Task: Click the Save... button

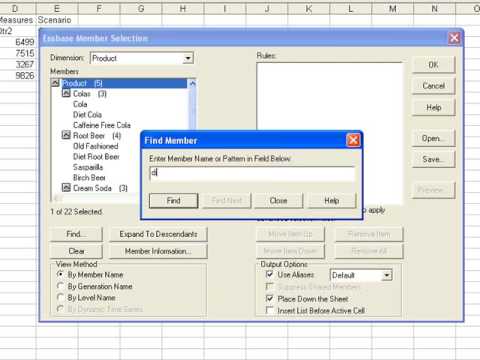Action: point(433,159)
